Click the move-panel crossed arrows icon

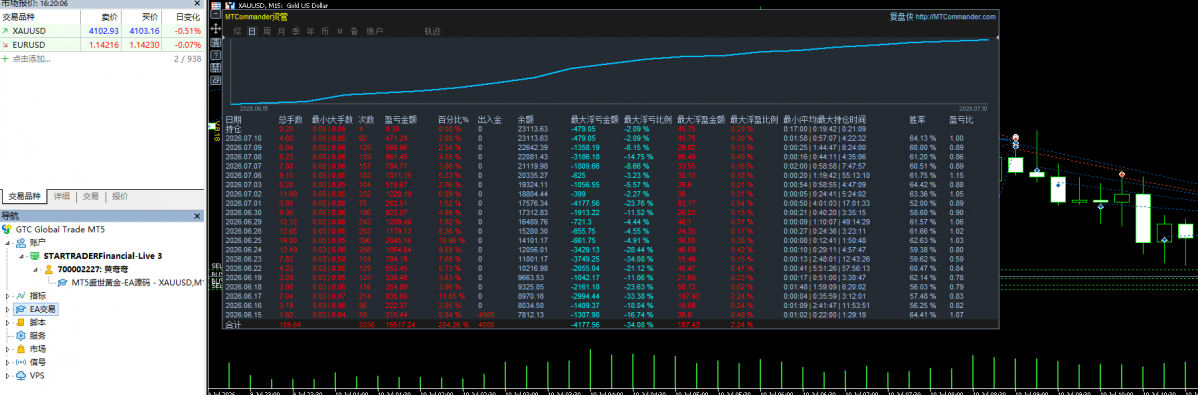pos(215,28)
